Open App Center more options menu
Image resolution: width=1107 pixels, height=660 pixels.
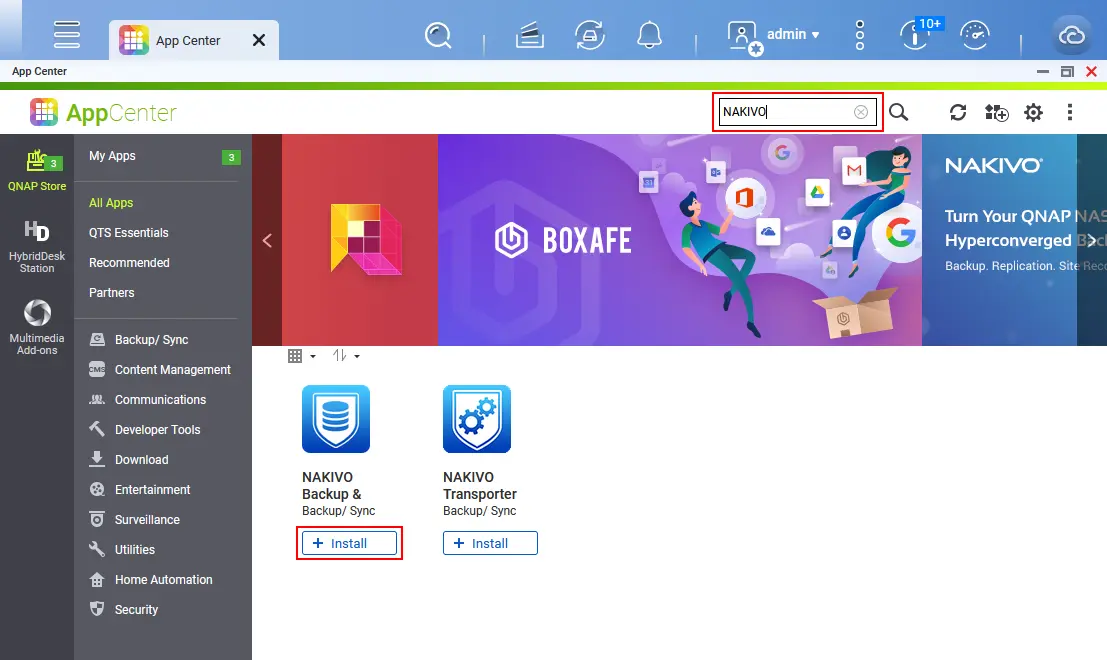pyautogui.click(x=1070, y=112)
